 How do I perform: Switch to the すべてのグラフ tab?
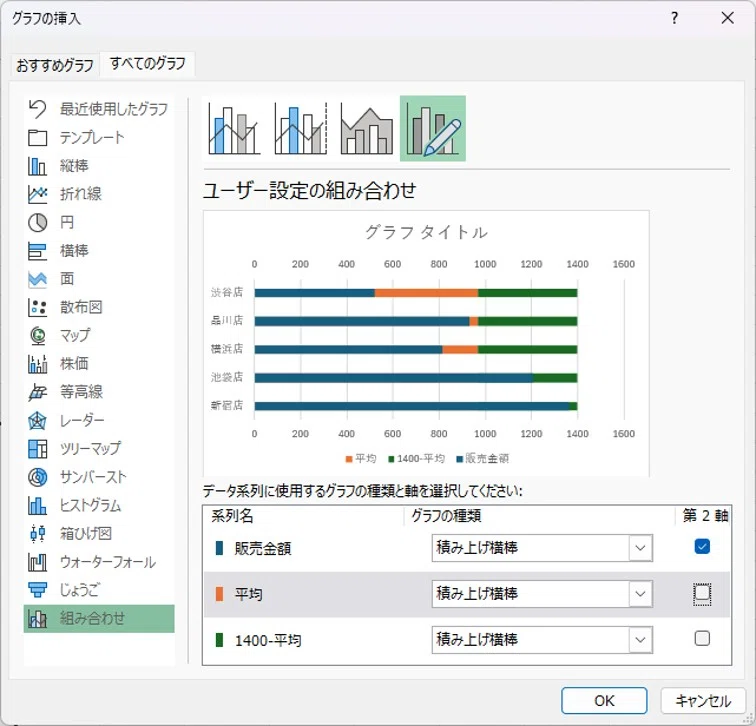(x=148, y=64)
